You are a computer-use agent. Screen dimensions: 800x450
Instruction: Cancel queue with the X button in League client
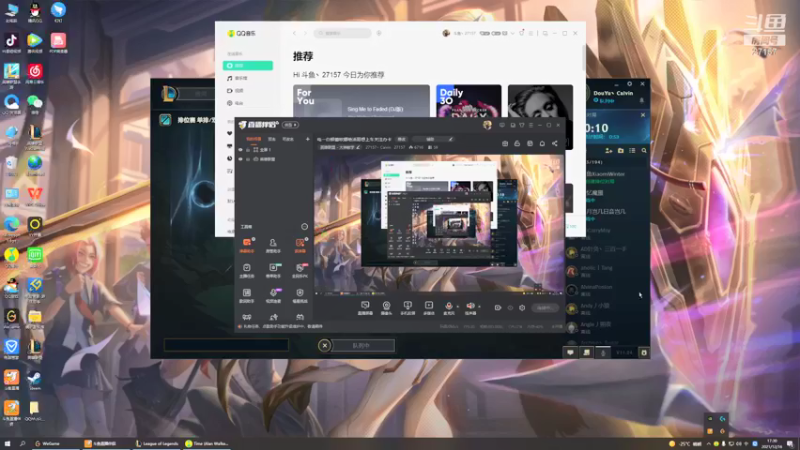pyautogui.click(x=324, y=345)
